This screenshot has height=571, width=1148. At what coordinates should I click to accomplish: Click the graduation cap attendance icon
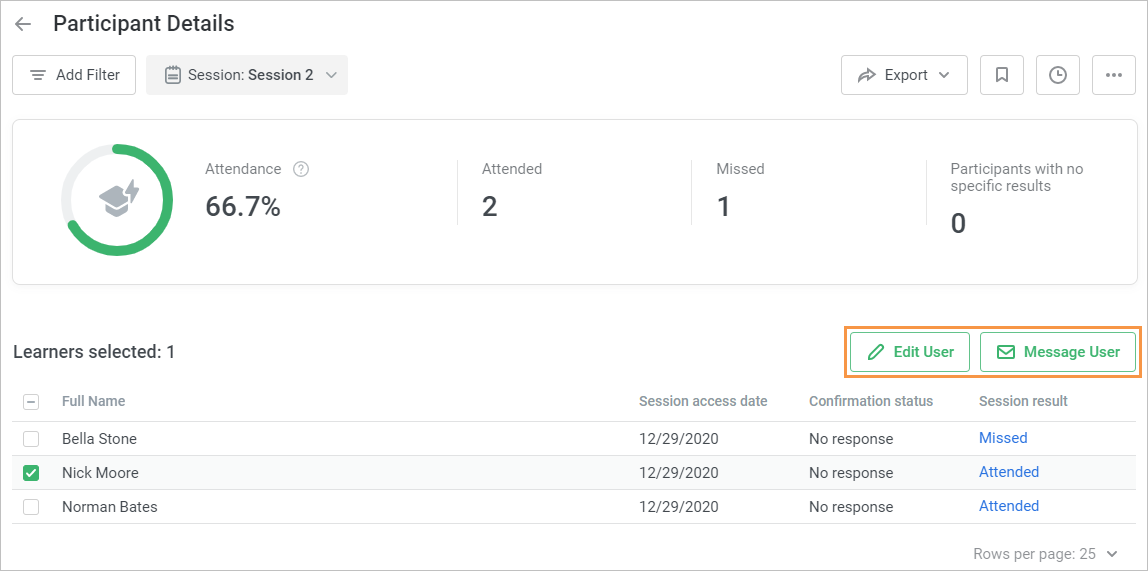(x=118, y=199)
